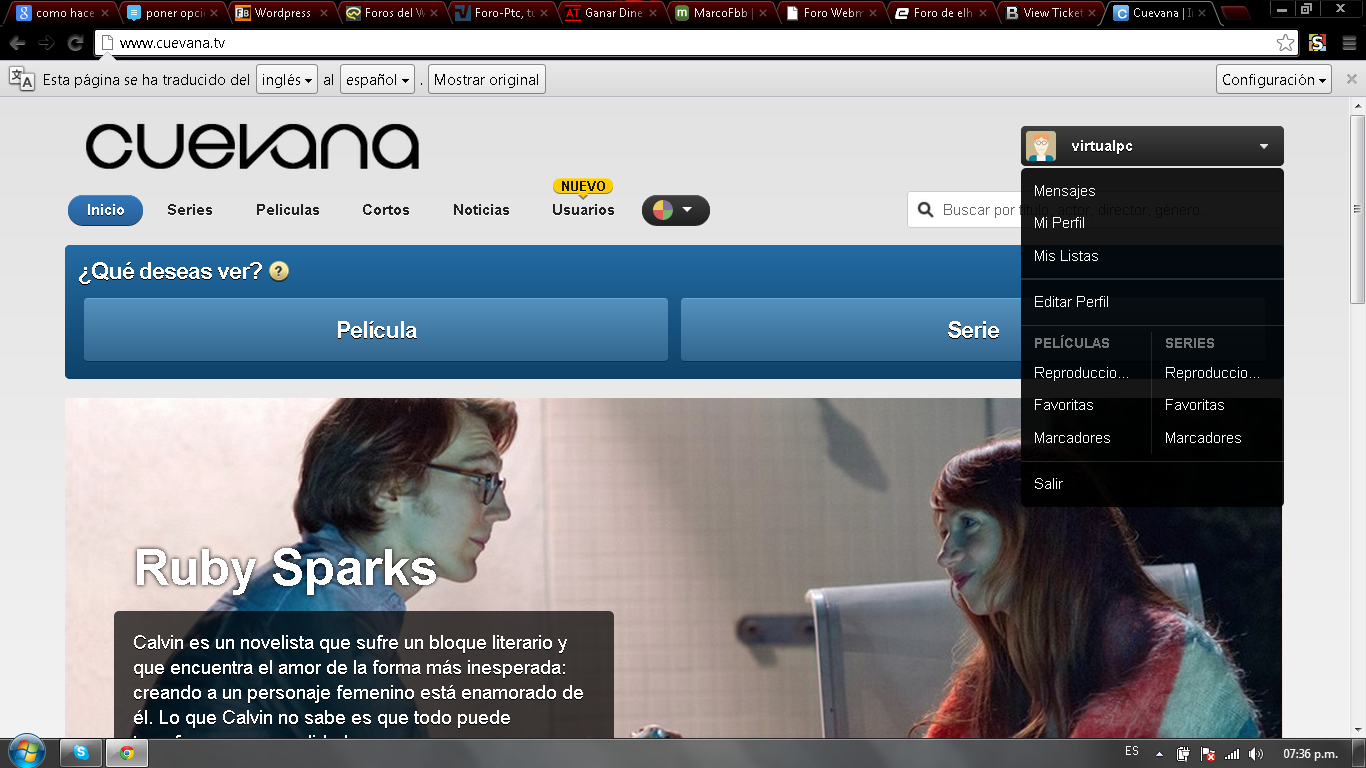Click the volume speaker tray icon
Viewport: 1366px width, 768px height.
(x=1256, y=754)
